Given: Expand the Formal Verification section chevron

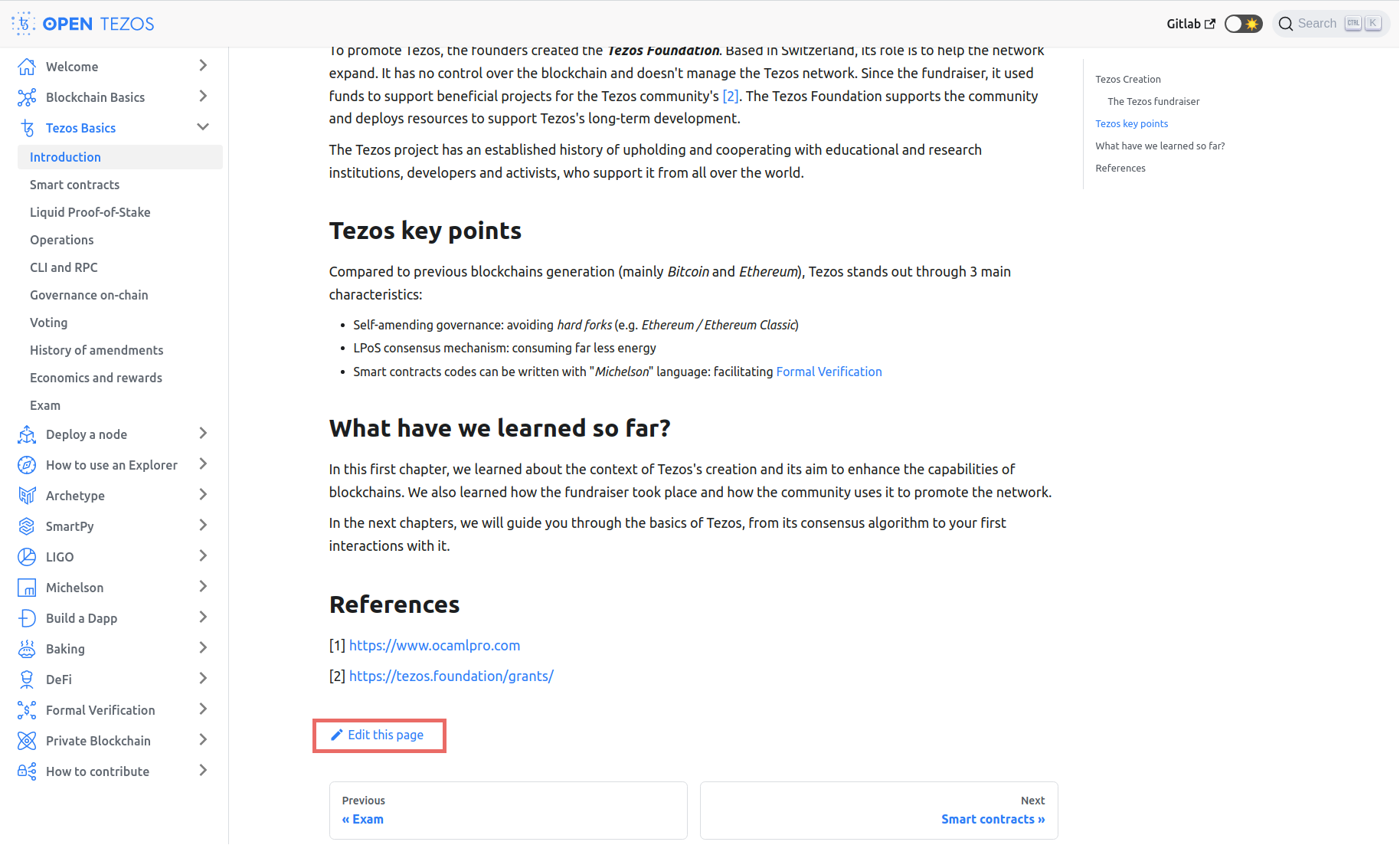Looking at the screenshot, I should [x=203, y=709].
